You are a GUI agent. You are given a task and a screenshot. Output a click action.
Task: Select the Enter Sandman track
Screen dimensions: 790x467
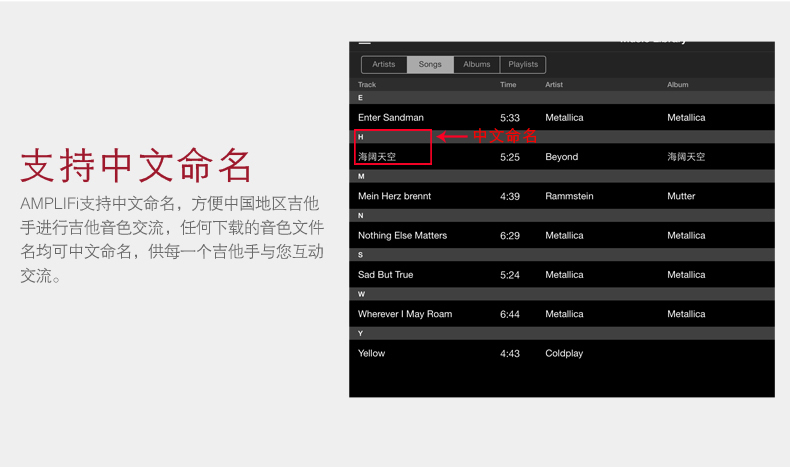click(x=390, y=117)
